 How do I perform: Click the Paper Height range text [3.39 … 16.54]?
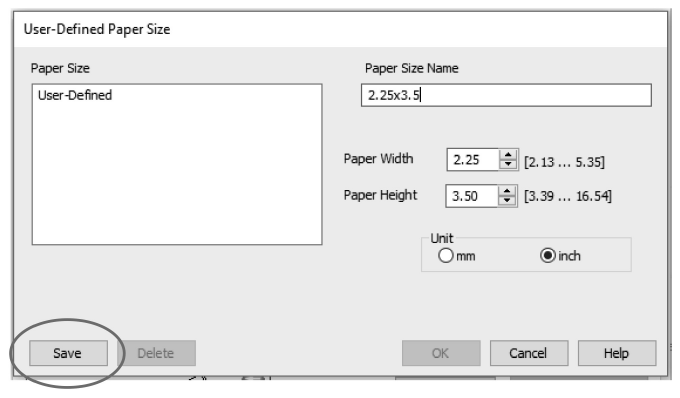pyautogui.click(x=568, y=196)
